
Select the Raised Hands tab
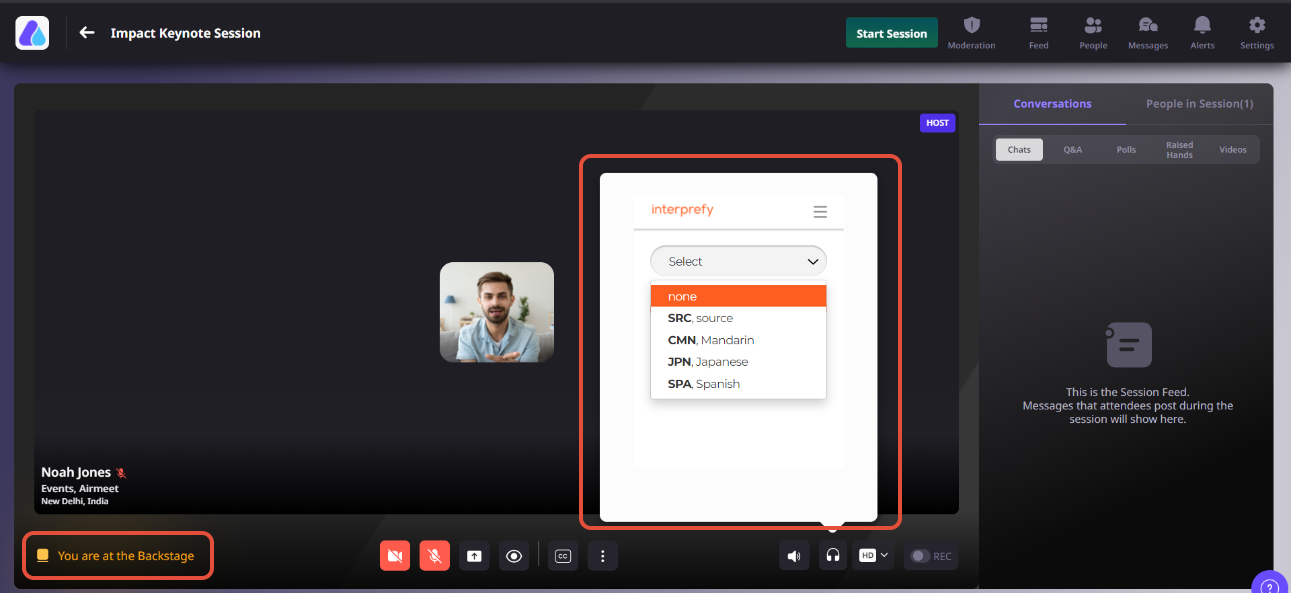coord(1180,150)
